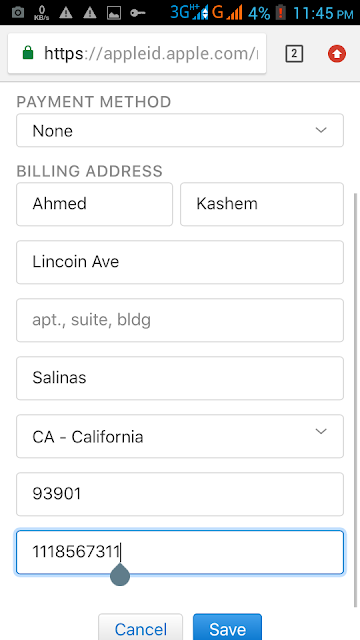360x640 pixels.
Task: Edit the last name field Kashem
Action: (x=262, y=204)
